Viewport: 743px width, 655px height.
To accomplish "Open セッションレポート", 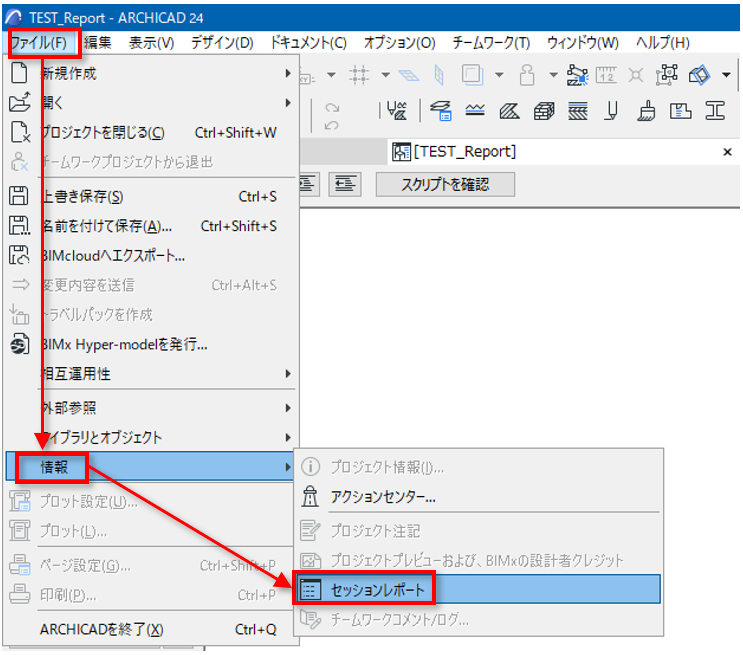I will click(x=478, y=590).
